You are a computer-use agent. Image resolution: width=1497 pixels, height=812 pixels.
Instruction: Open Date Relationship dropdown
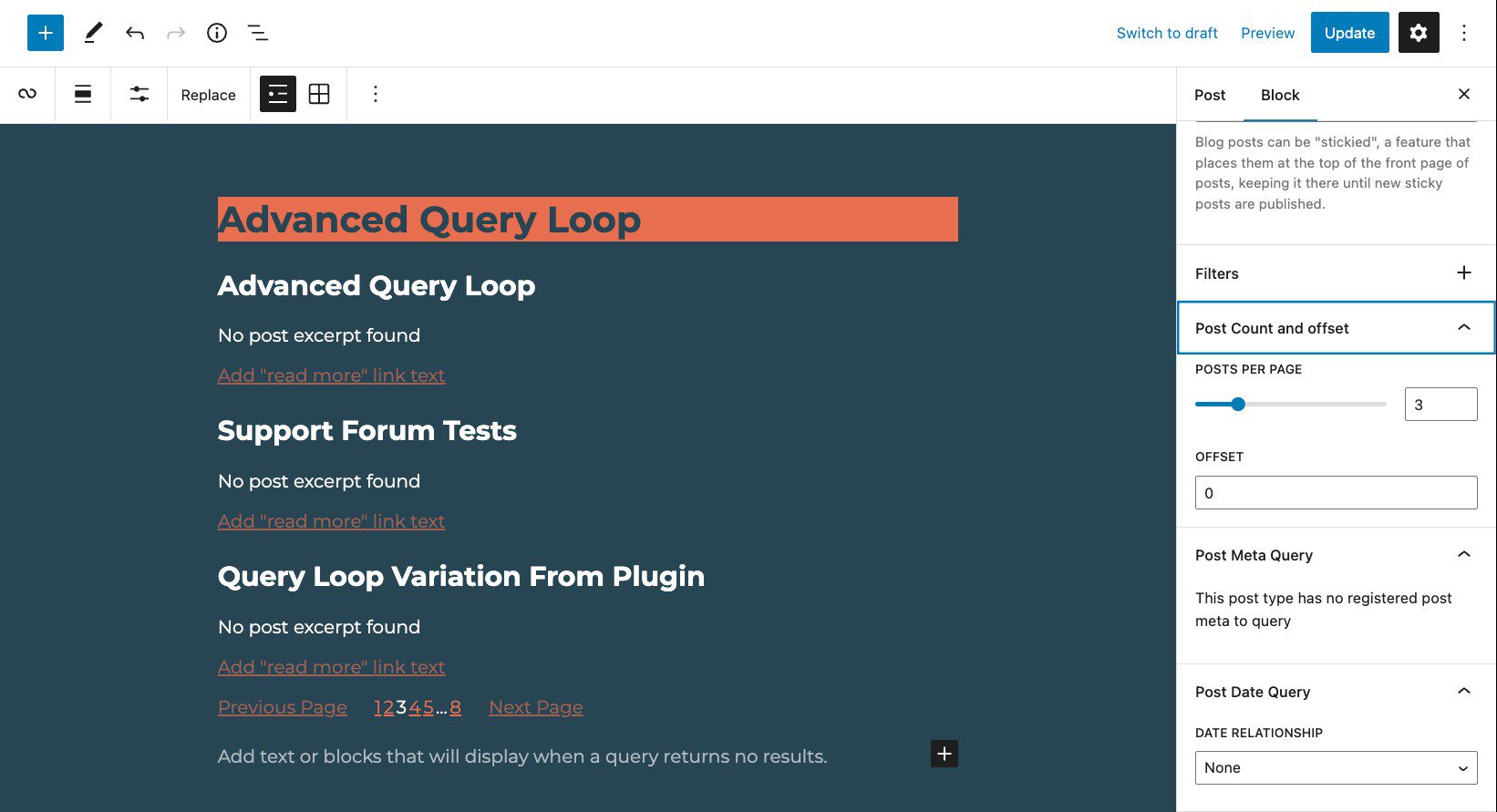point(1337,767)
